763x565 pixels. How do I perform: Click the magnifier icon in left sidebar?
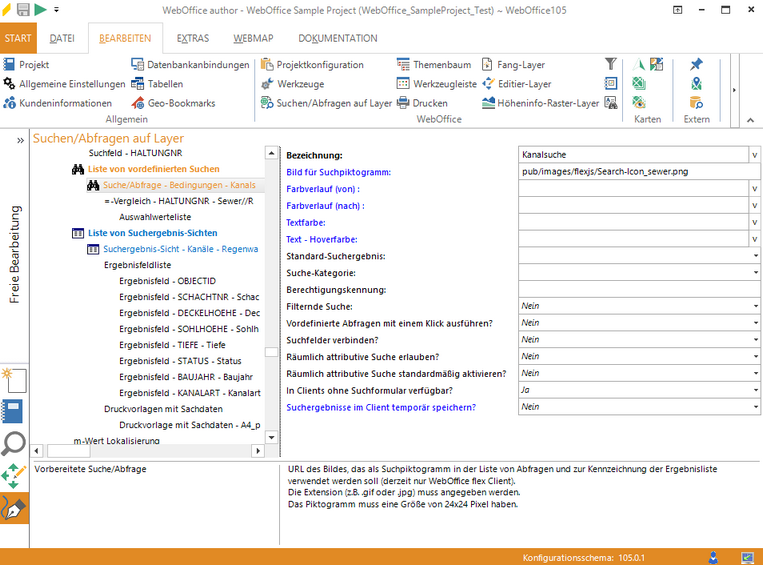click(14, 445)
